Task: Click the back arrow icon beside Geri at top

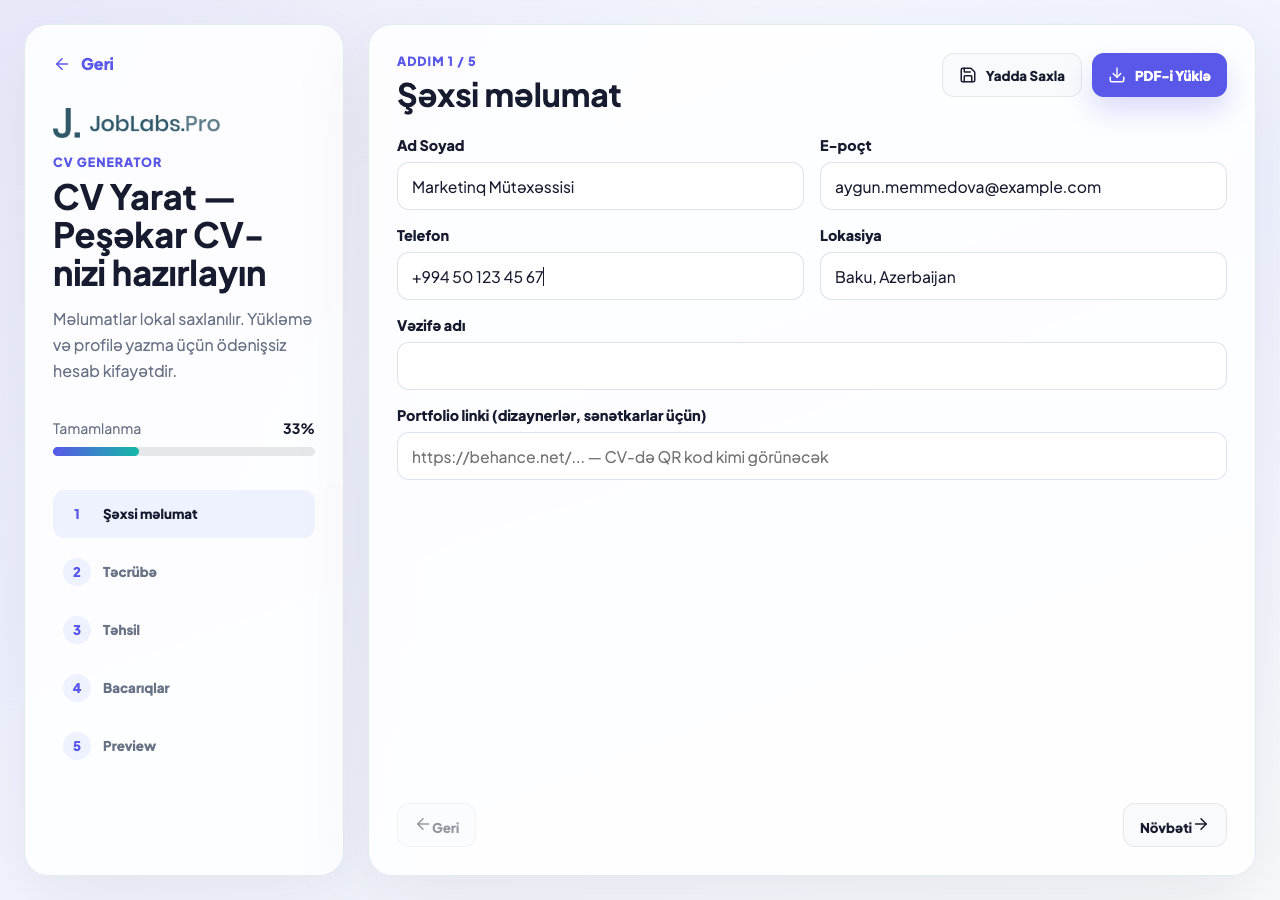Action: (62, 64)
